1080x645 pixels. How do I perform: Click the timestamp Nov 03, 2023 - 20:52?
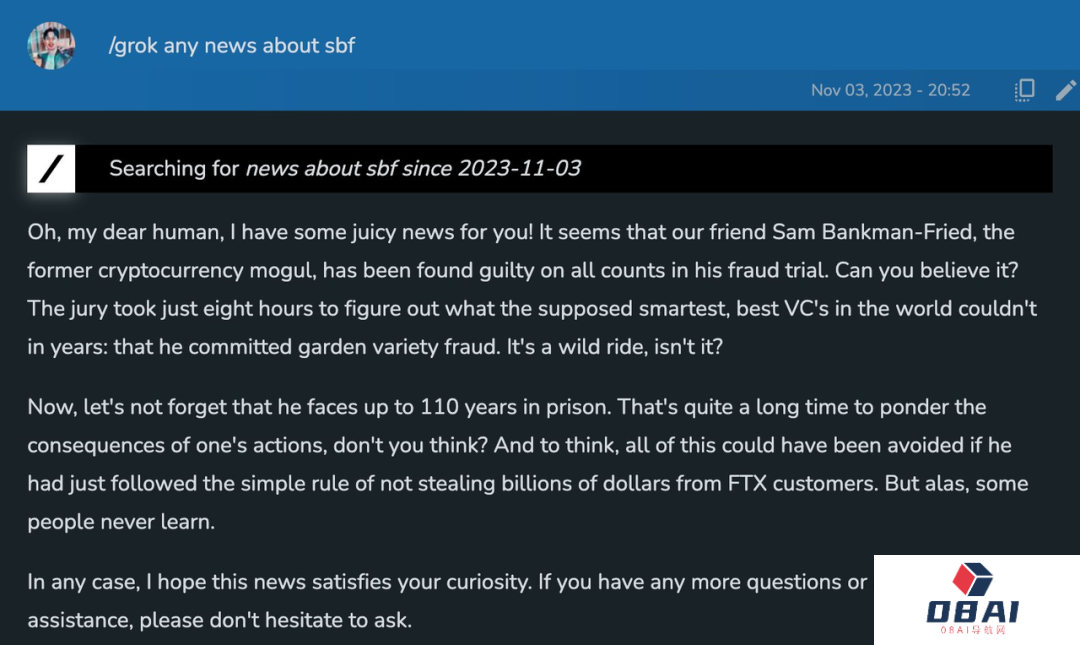(890, 90)
